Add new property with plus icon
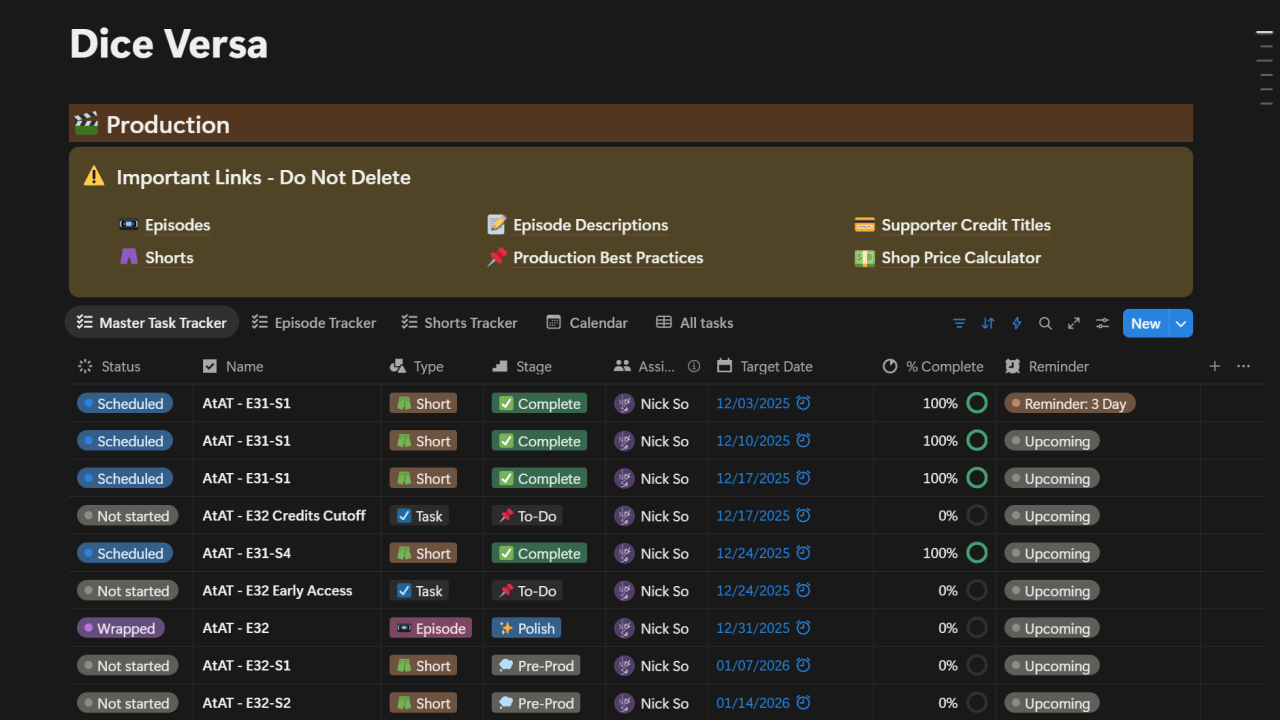Screen dimensions: 1280x720 (1215, 366)
